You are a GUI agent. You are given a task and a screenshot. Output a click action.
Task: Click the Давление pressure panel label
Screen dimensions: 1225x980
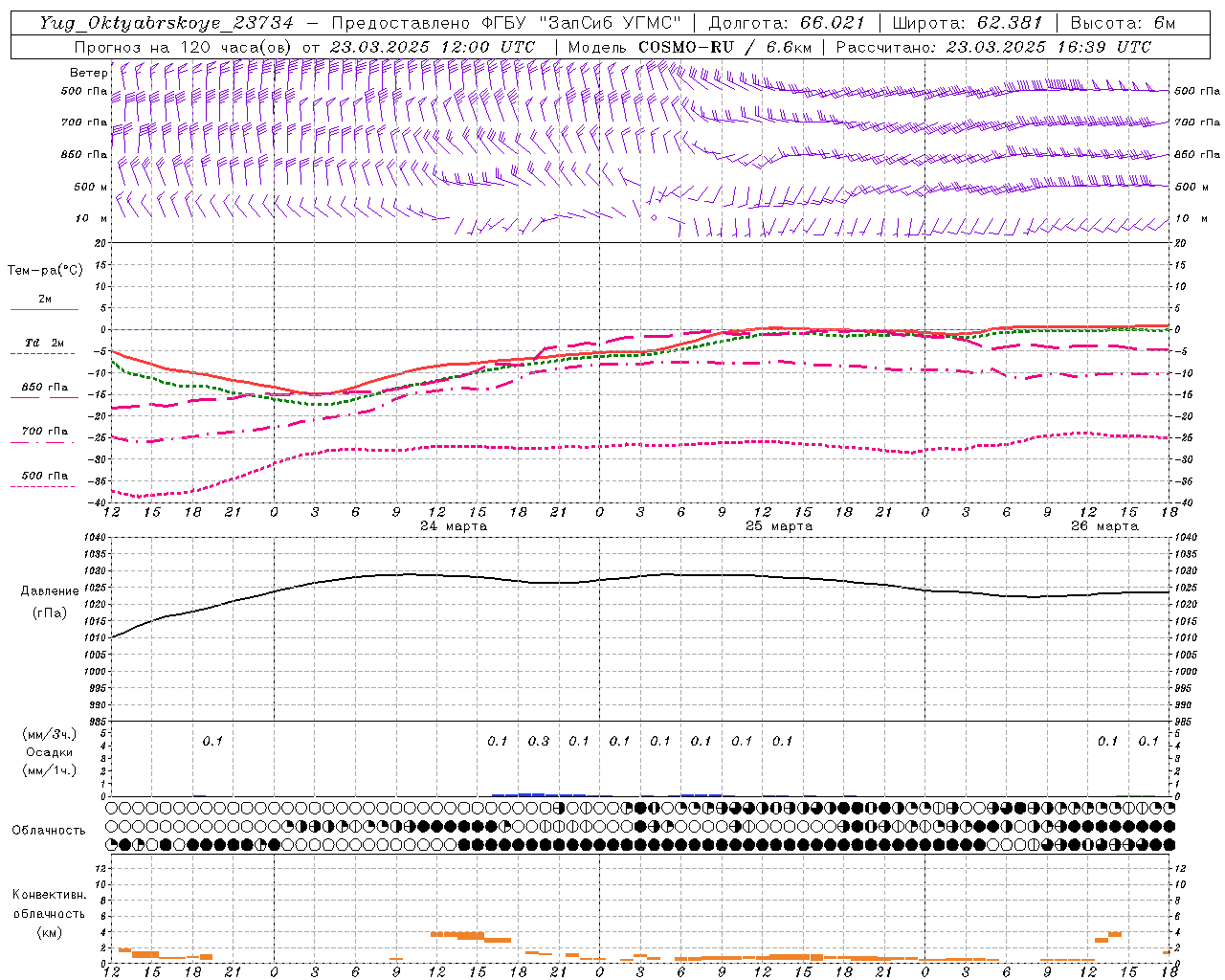48,591
